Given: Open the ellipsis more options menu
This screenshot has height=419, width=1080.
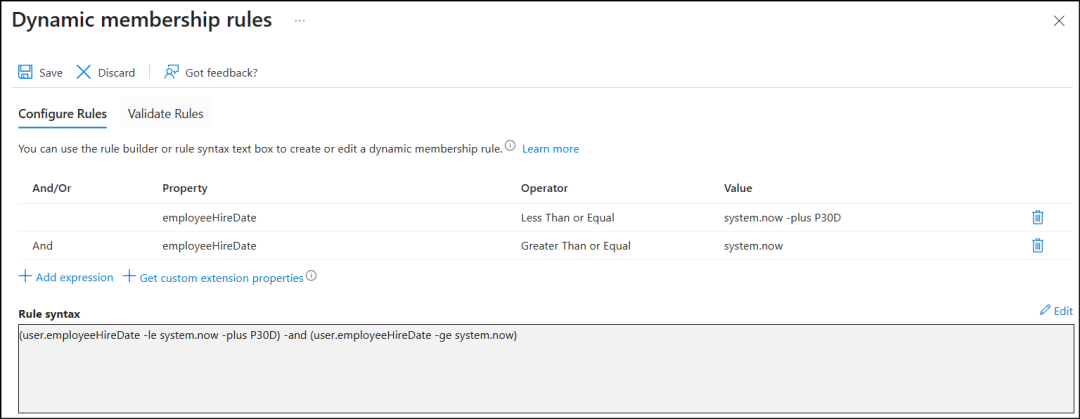Looking at the screenshot, I should (299, 21).
